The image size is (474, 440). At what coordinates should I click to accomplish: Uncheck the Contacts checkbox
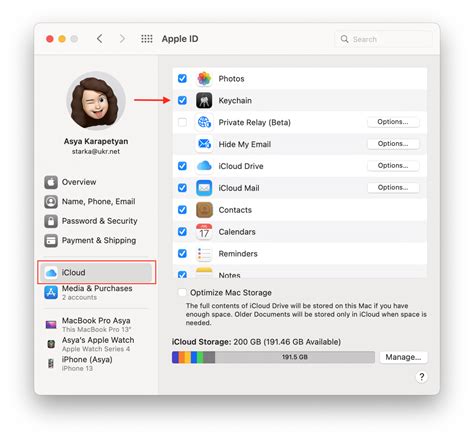[x=182, y=210]
